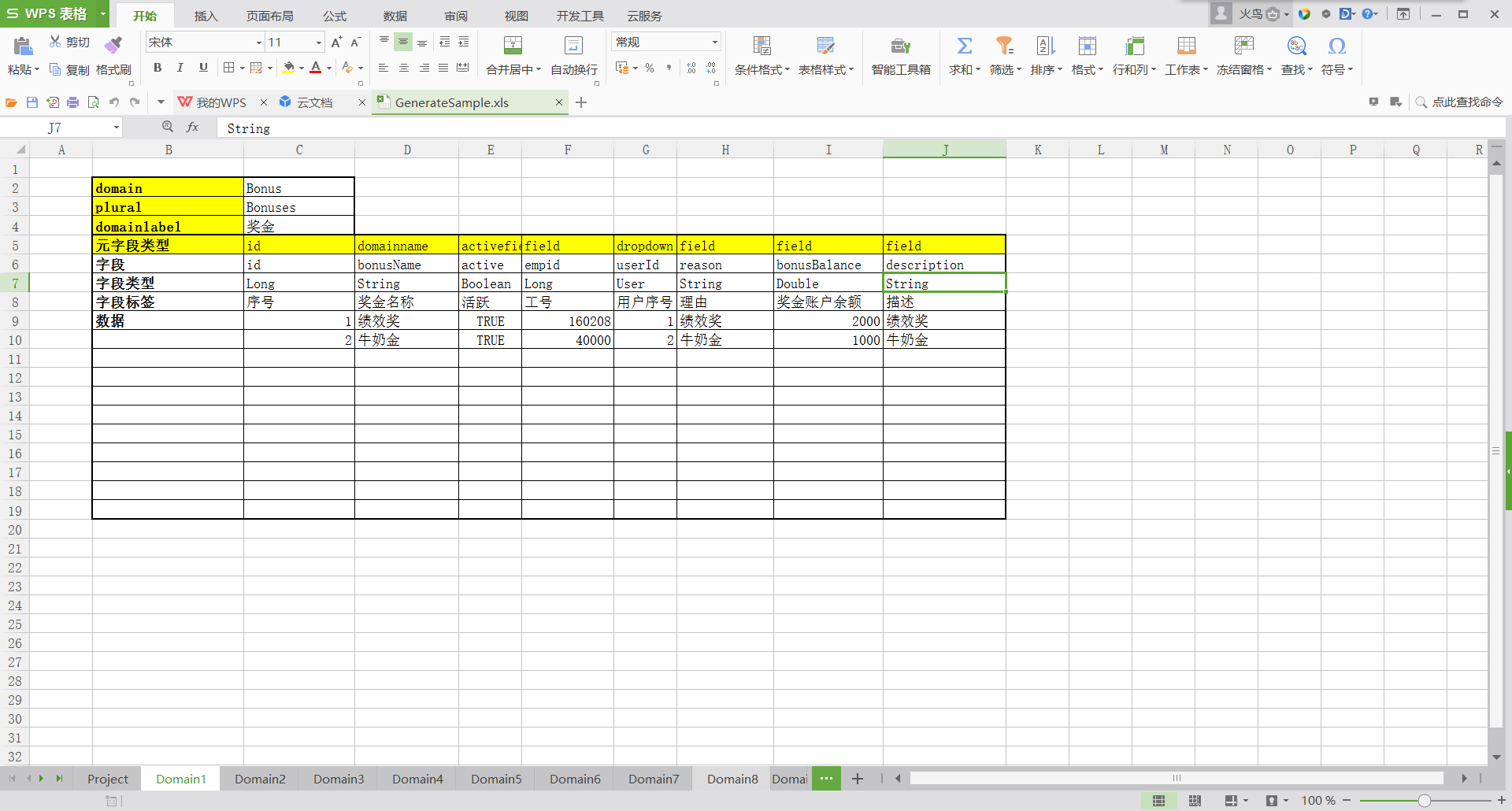The height and width of the screenshot is (811, 1512).
Task: Open the 插入 (Insert) ribbon tab
Action: (206, 16)
